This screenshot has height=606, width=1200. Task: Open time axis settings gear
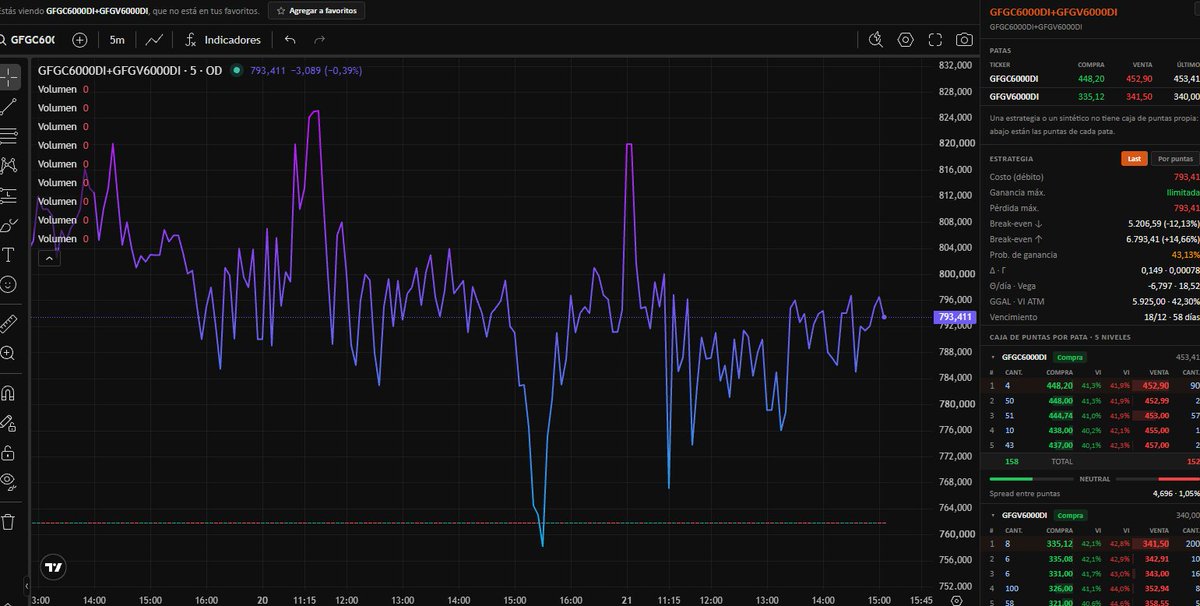click(x=957, y=600)
